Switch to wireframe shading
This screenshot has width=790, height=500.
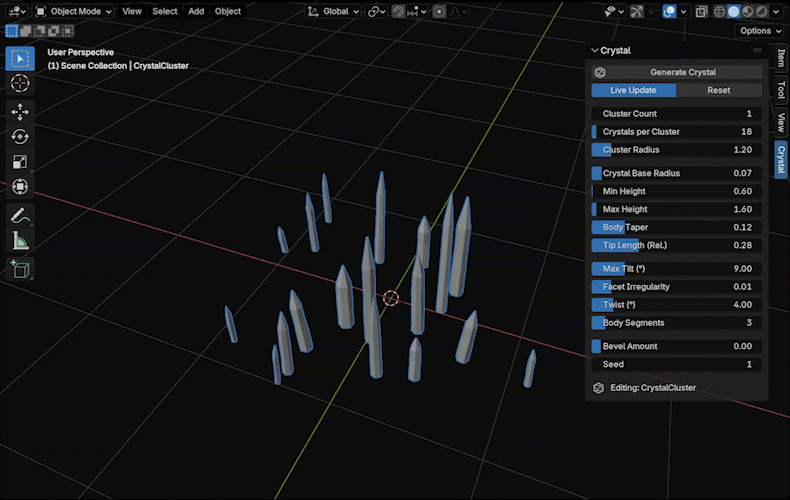[x=719, y=11]
